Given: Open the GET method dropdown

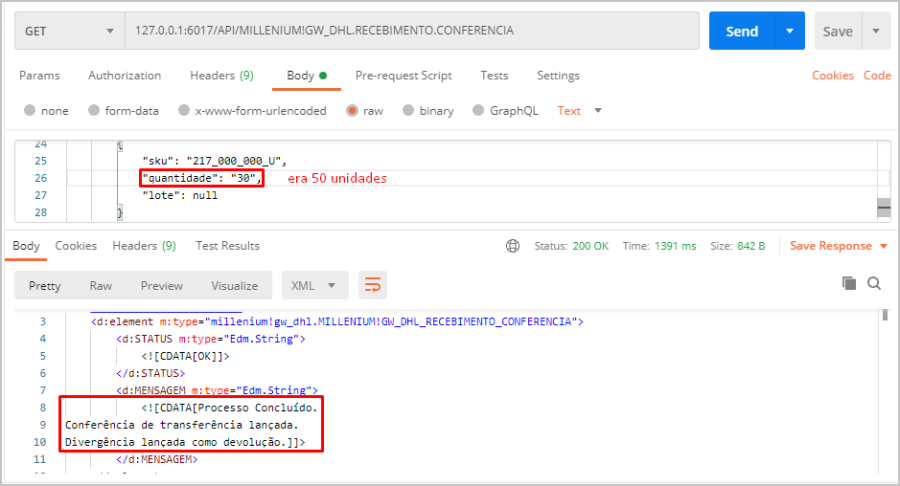Looking at the screenshot, I should tap(69, 31).
